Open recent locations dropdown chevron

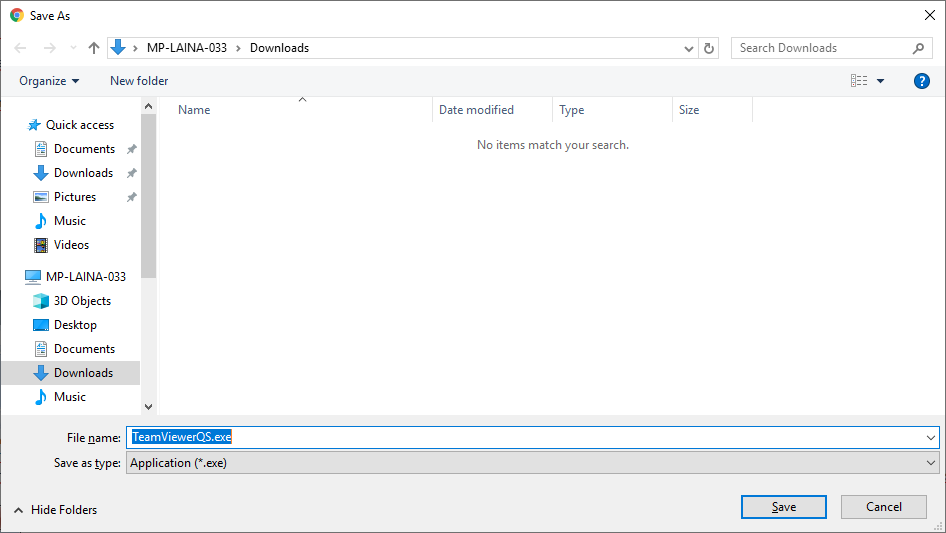[x=73, y=48]
